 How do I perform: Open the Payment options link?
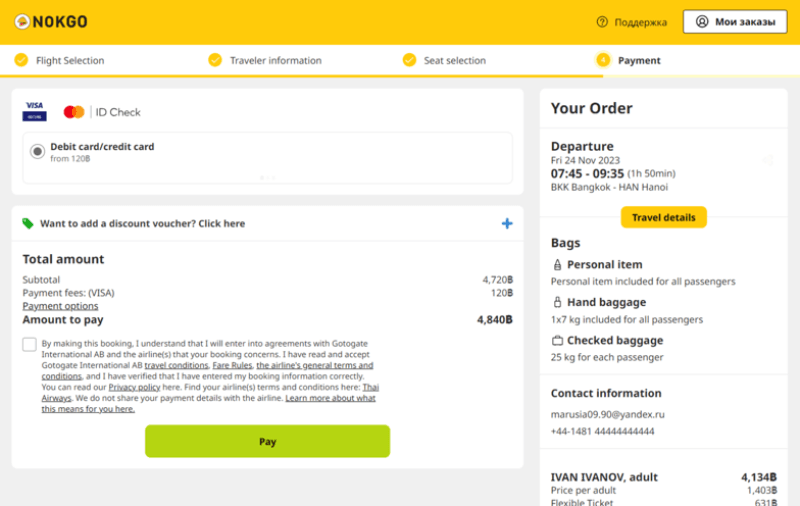[x=60, y=306]
